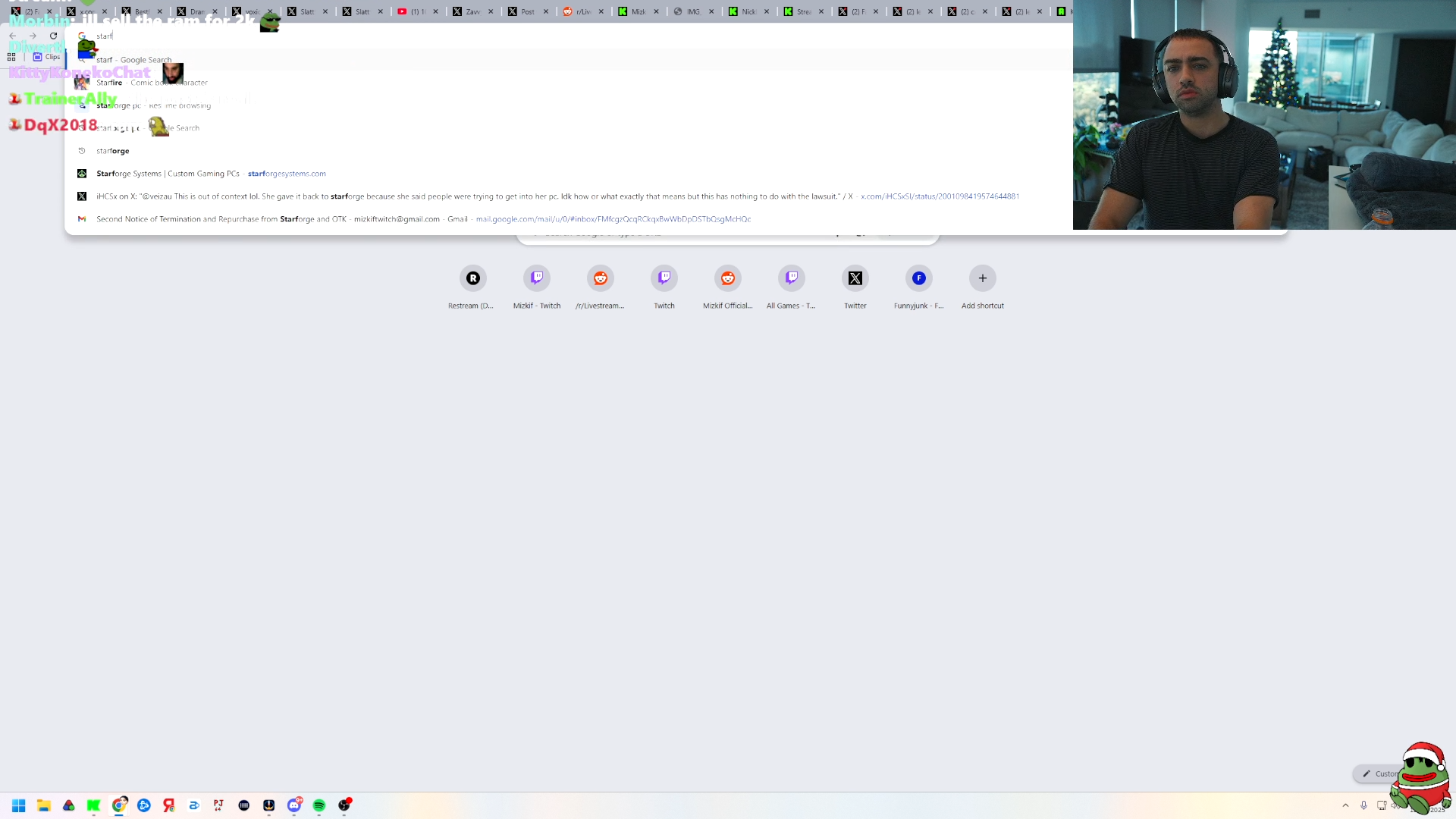Open the Restream shortcut tile
The height and width of the screenshot is (819, 1456).
pos(472,278)
